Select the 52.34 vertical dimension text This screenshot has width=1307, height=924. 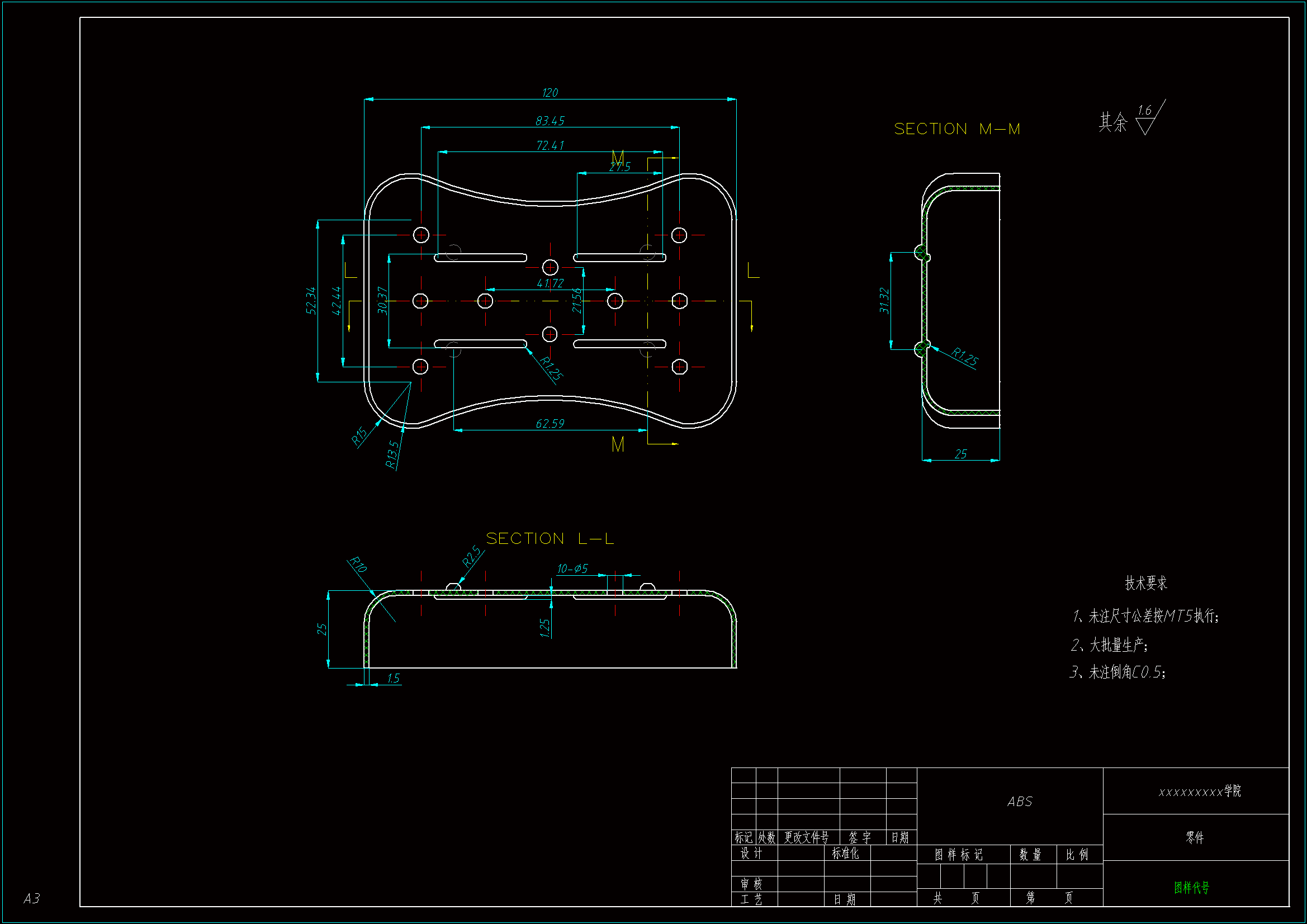coord(311,301)
